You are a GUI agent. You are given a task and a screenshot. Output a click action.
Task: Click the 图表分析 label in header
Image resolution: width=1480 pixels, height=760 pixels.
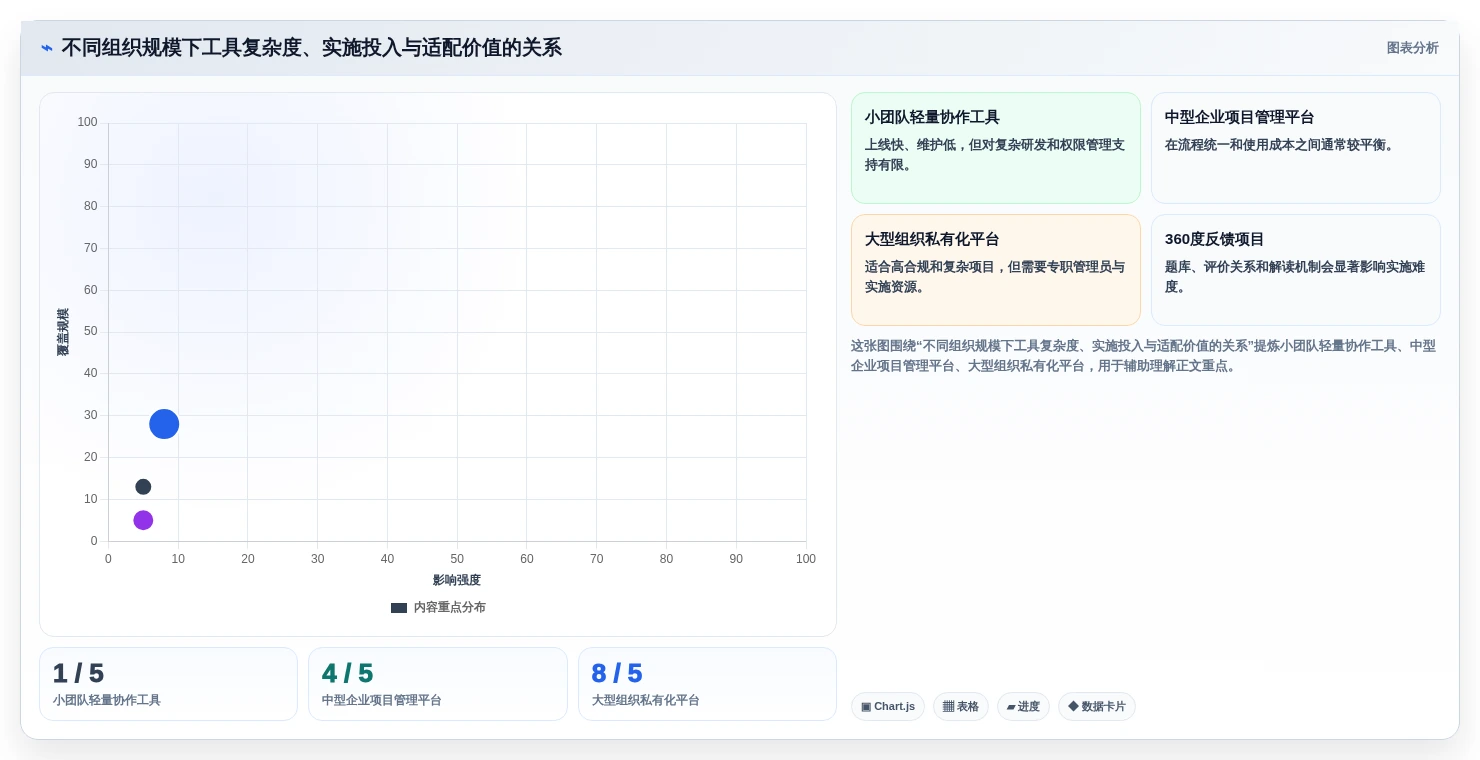point(1412,48)
